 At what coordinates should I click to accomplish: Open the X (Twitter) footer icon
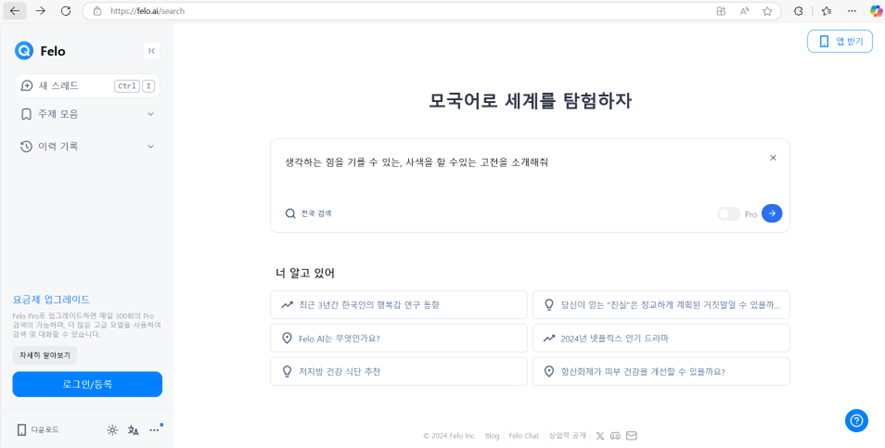click(x=600, y=436)
